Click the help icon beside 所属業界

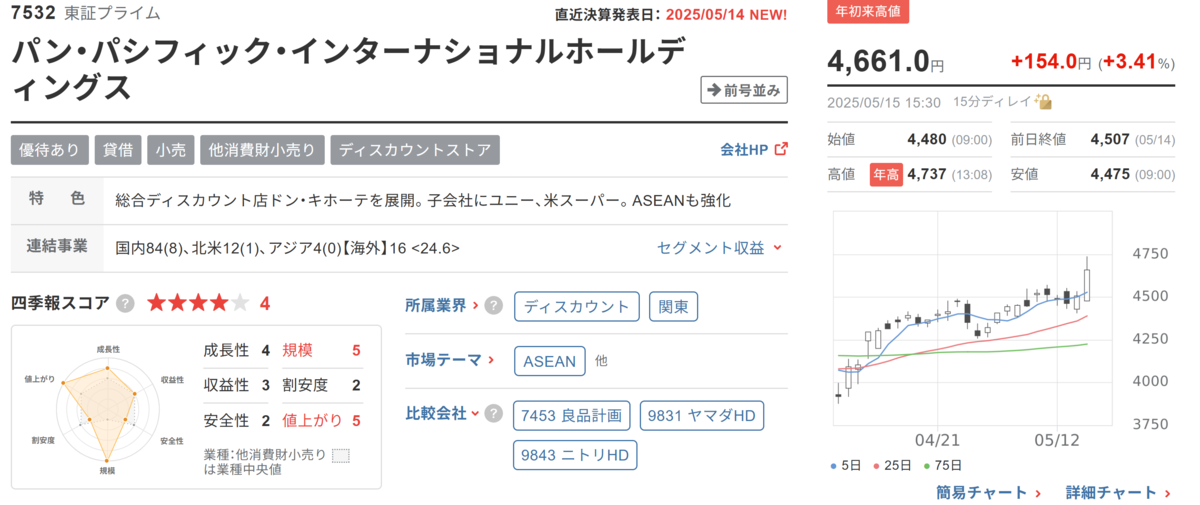pos(493,306)
